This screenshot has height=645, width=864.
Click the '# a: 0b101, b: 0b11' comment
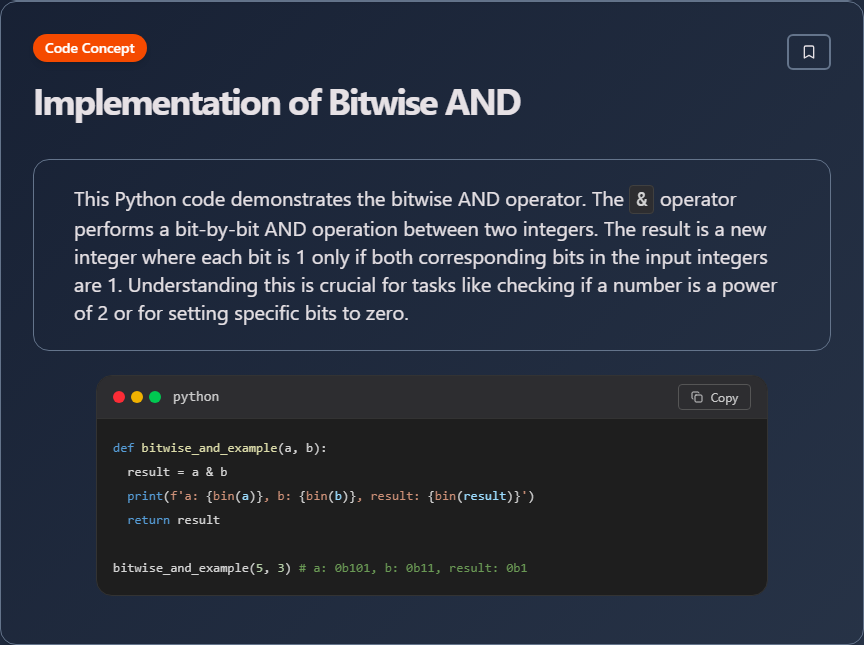pos(413,568)
